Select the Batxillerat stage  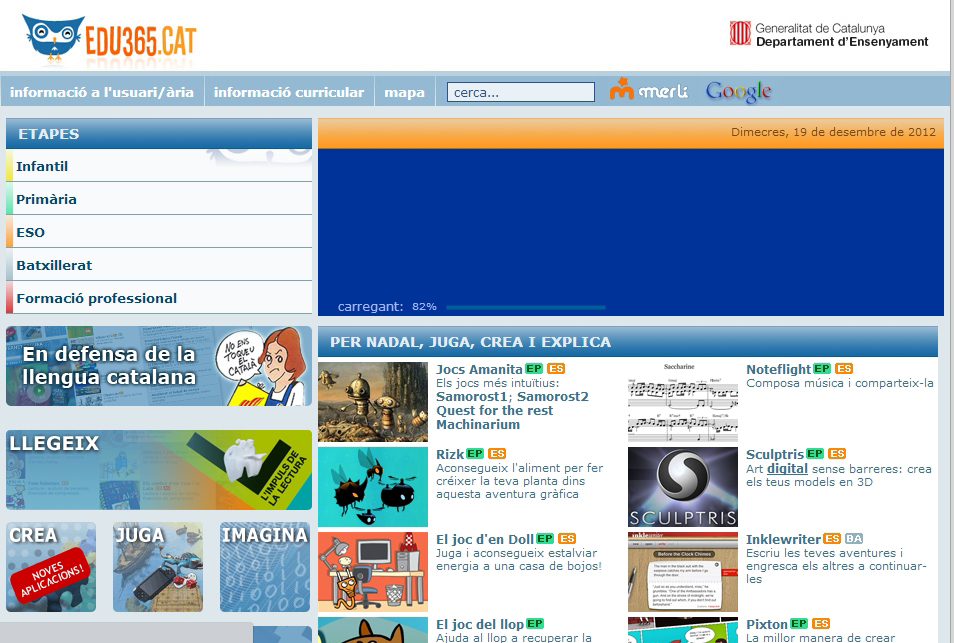(x=159, y=265)
